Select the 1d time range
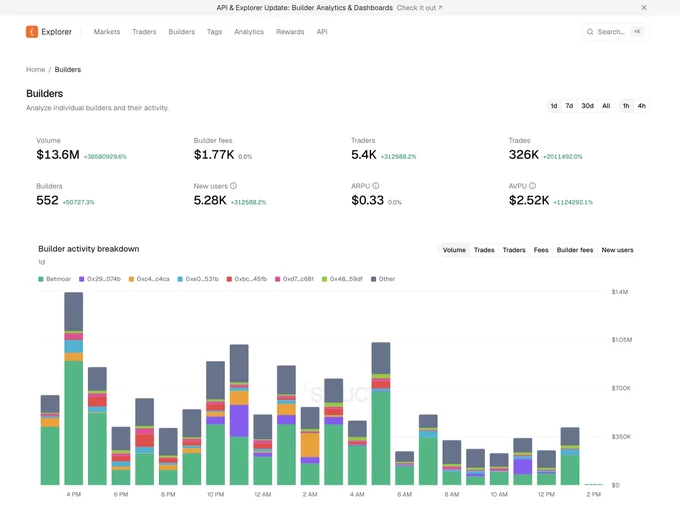Screen dimensions: 680x512 tap(554, 106)
